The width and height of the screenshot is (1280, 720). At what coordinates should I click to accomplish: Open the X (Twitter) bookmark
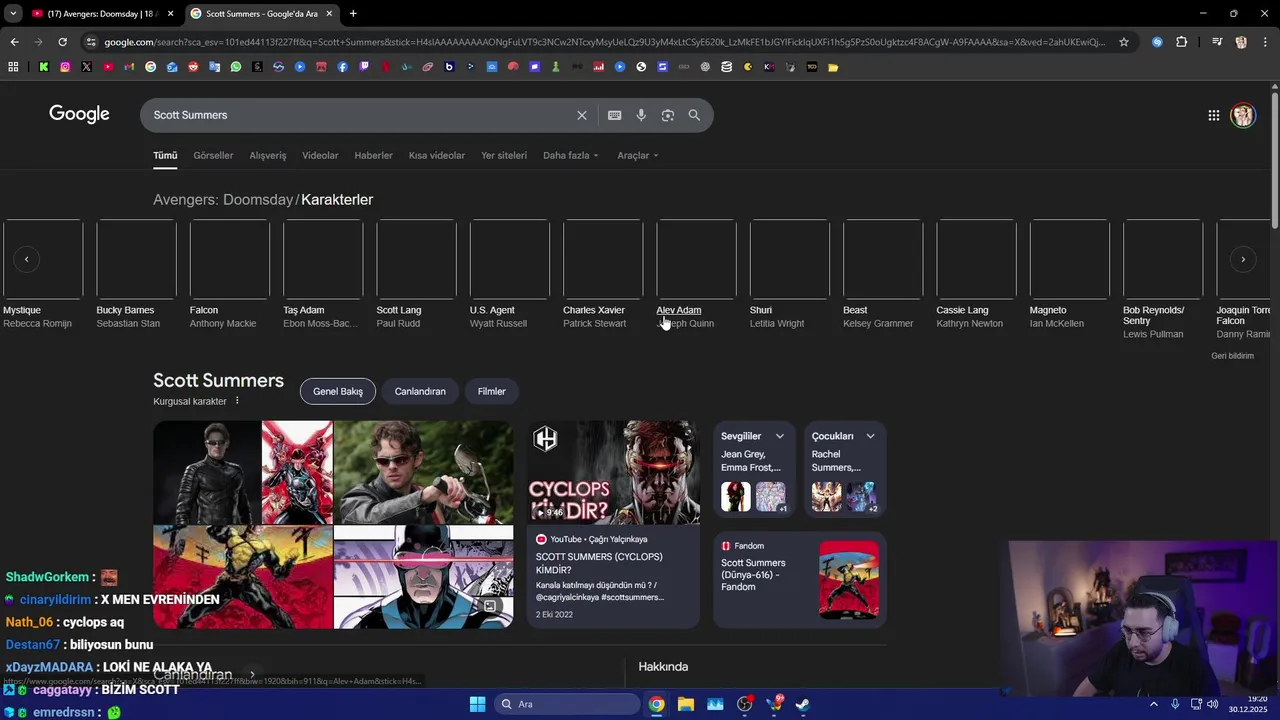[x=86, y=67]
